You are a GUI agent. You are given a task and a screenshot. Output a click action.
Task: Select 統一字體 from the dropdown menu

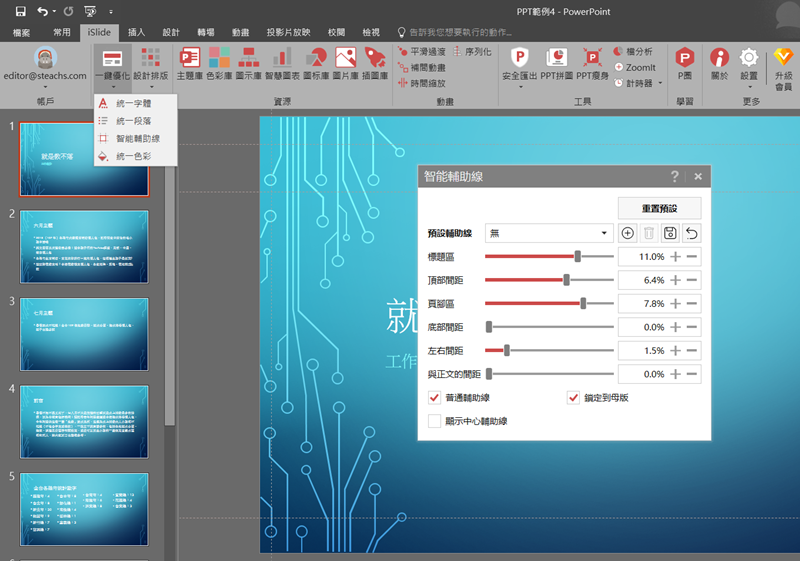[x=134, y=103]
